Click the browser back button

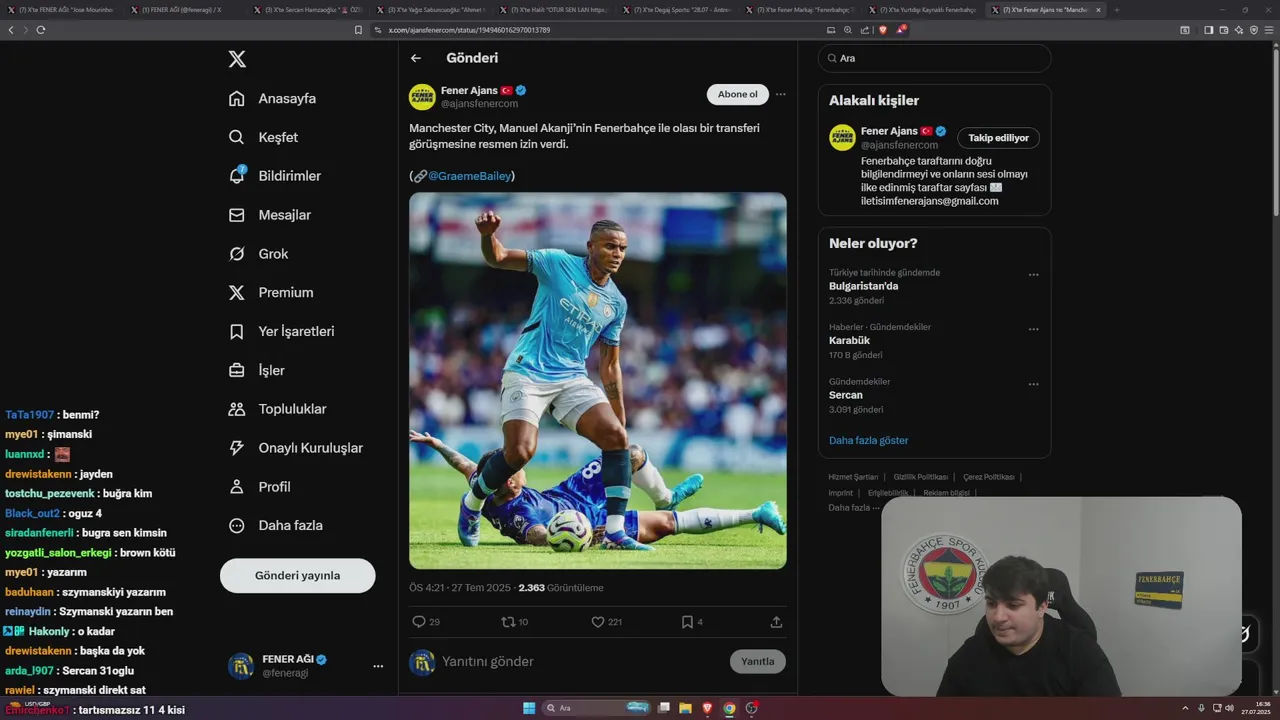click(x=11, y=30)
